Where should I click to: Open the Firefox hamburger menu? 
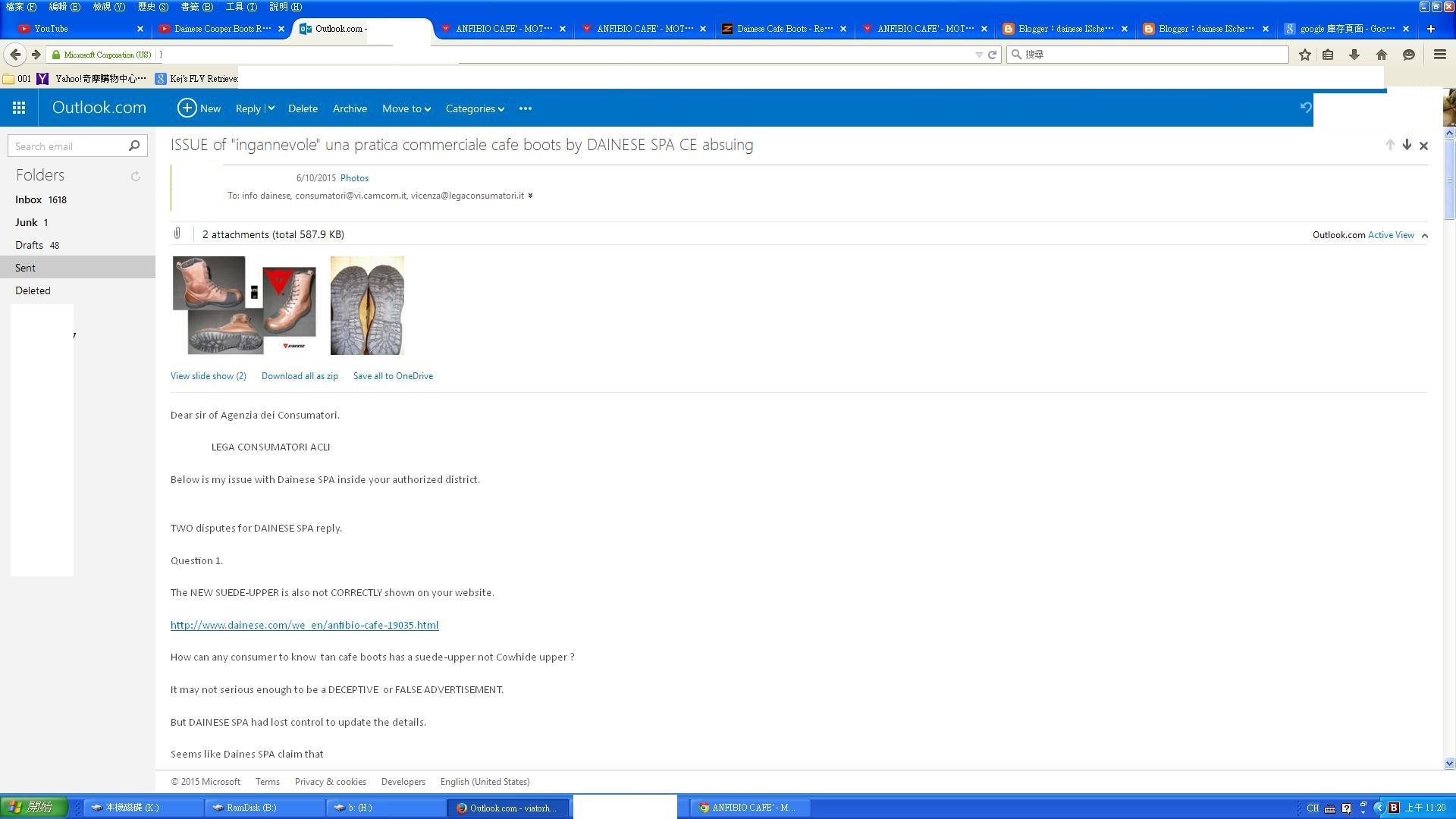(x=1439, y=55)
